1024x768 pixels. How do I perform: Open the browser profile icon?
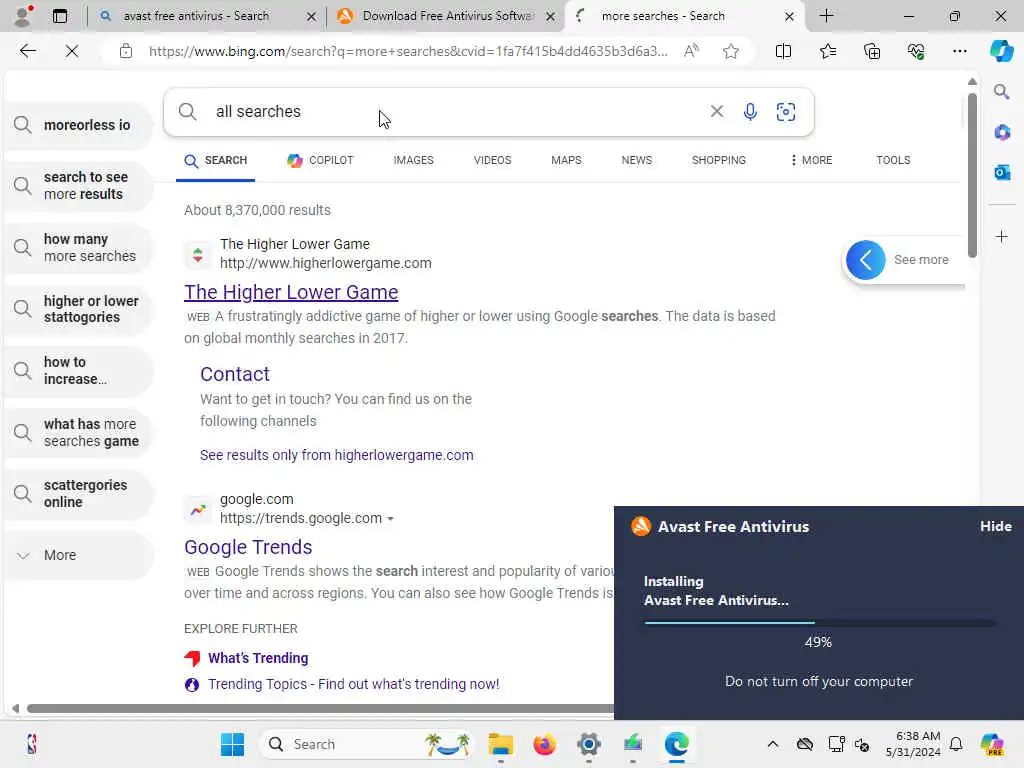(x=23, y=16)
